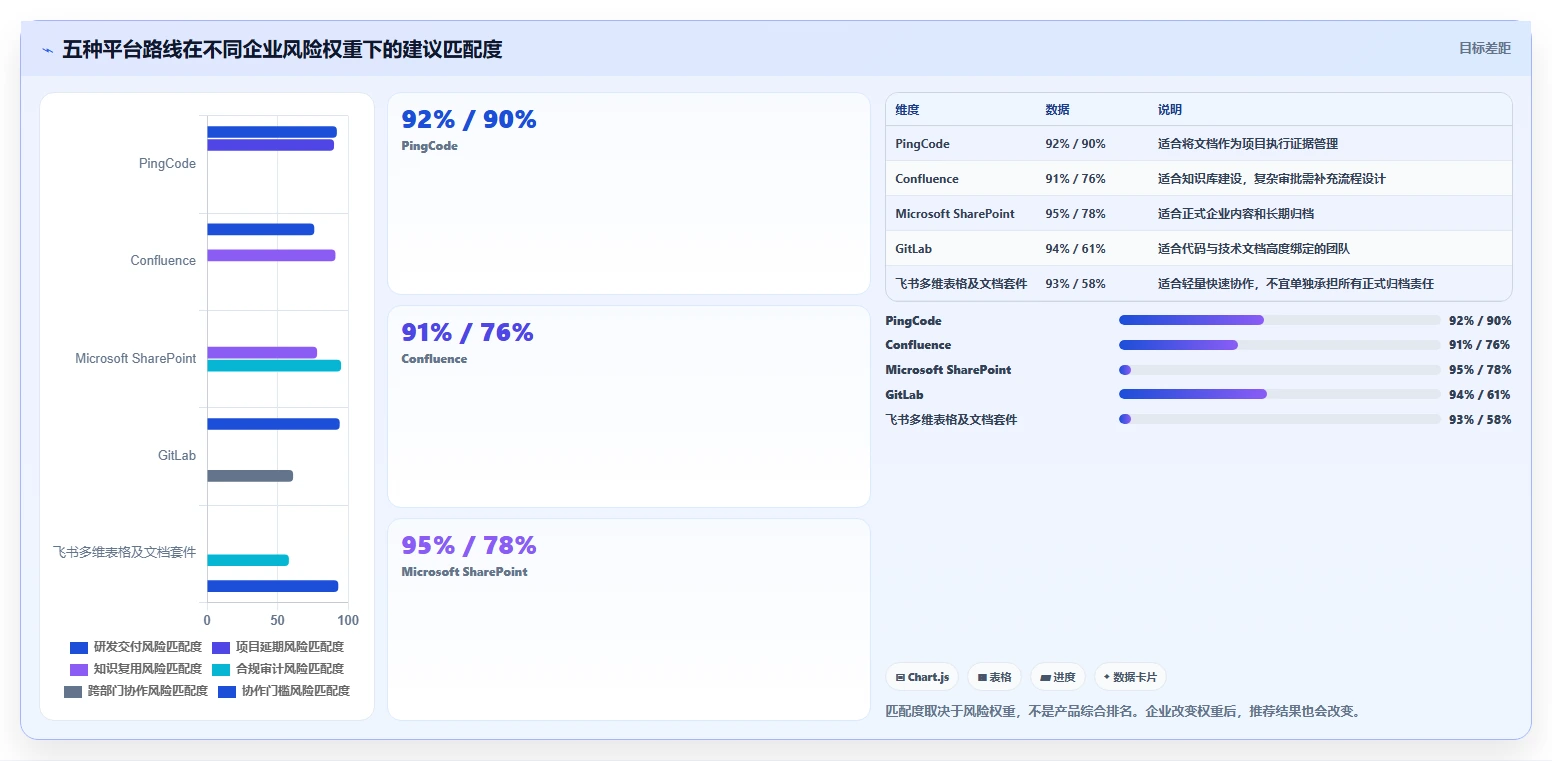Click the 适合轻量快速协作 description cell
Image resolution: width=1552 pixels, height=761 pixels.
[x=1295, y=284]
